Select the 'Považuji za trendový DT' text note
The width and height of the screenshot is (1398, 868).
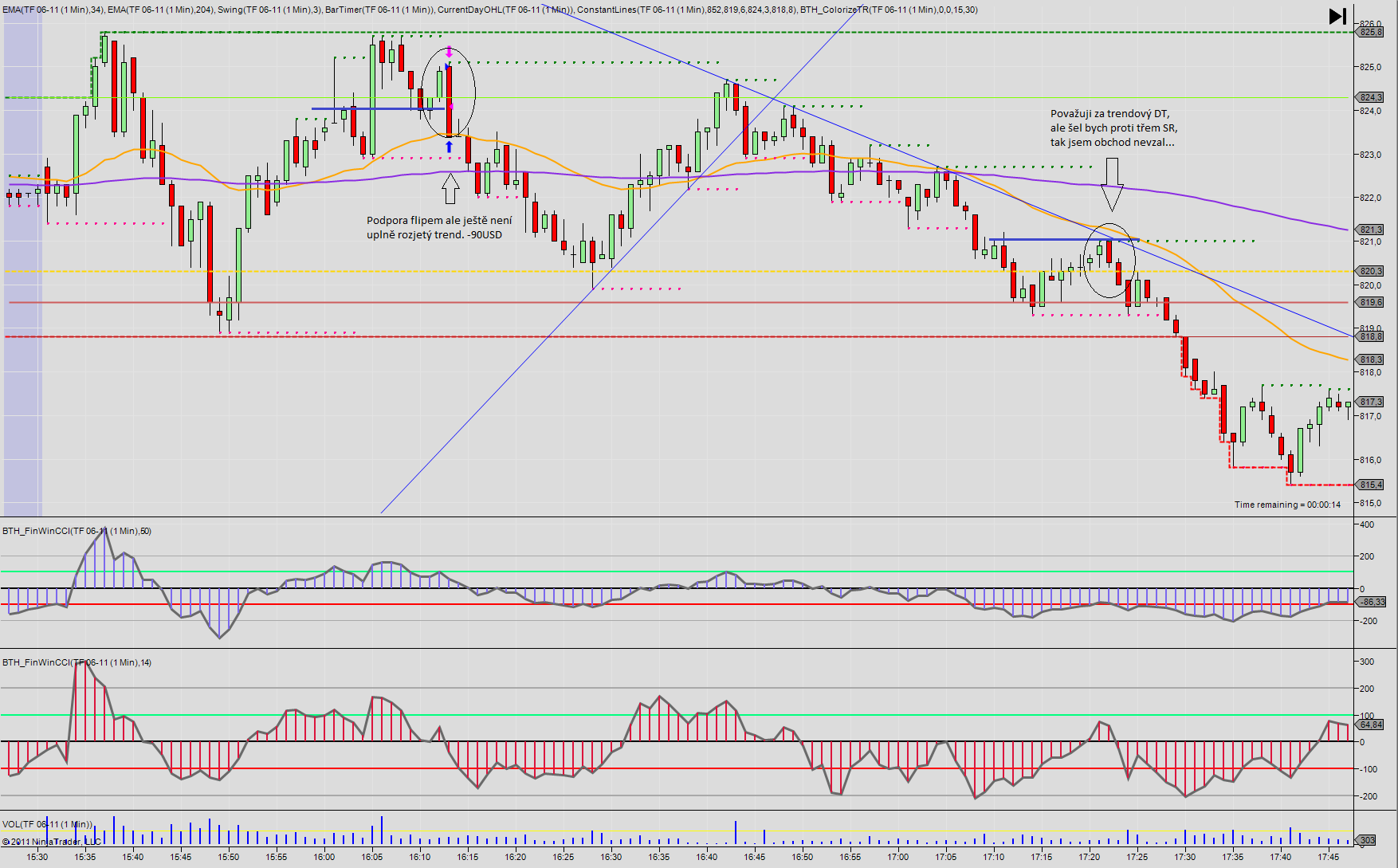[1113, 128]
